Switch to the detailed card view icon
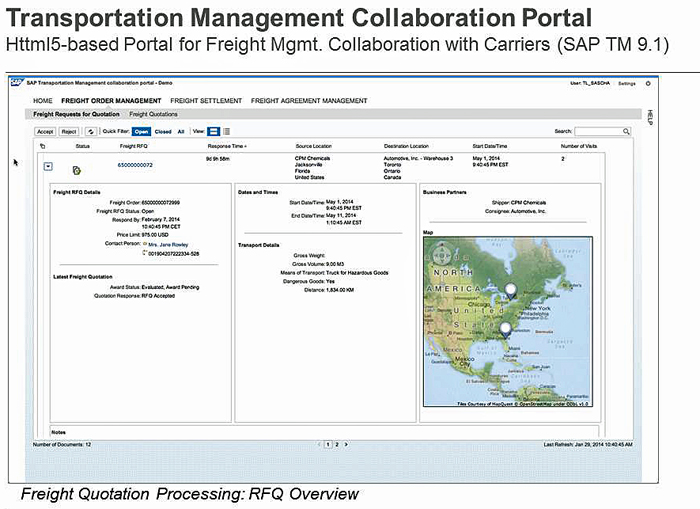 click(214, 131)
